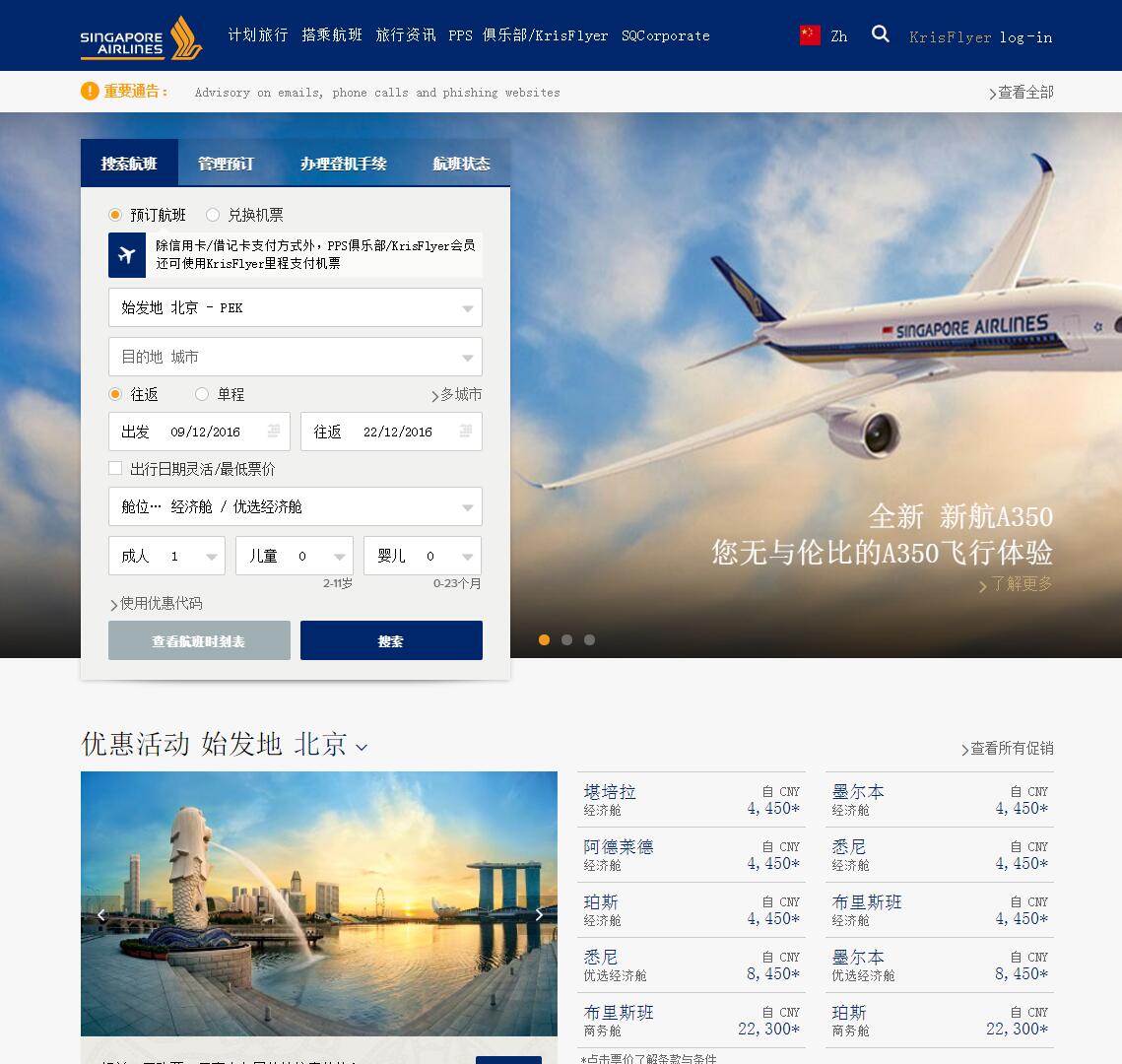This screenshot has width=1122, height=1064.
Task: Click the airplane icon in KrisFlyer notice
Action: point(127,255)
